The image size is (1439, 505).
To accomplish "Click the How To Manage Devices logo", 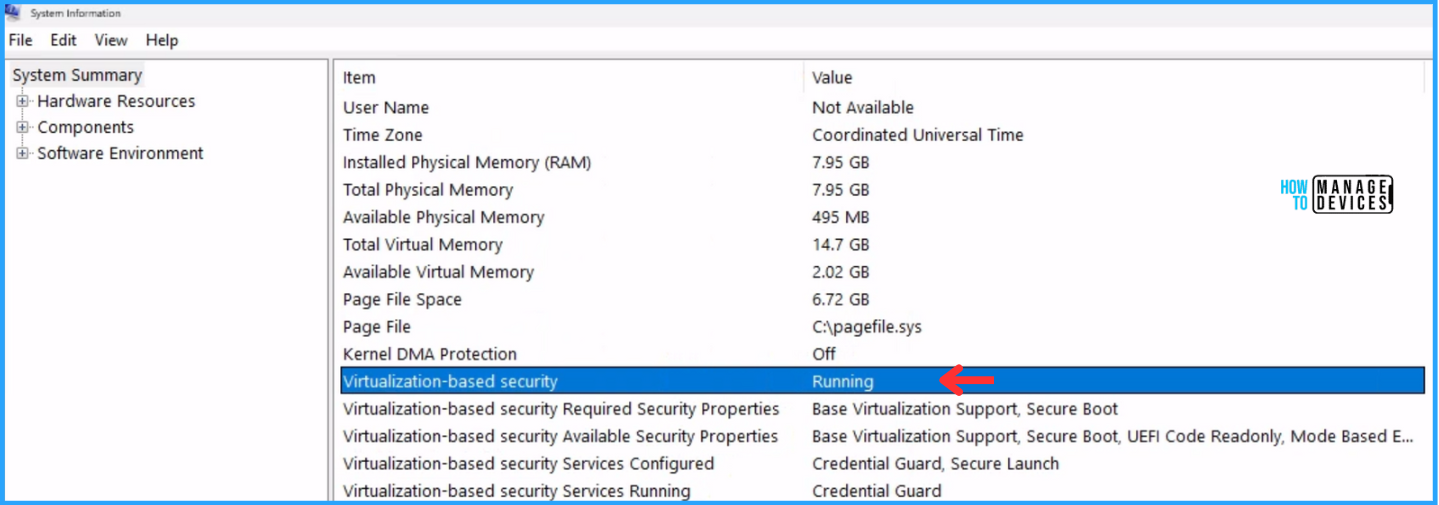I will pos(1335,194).
